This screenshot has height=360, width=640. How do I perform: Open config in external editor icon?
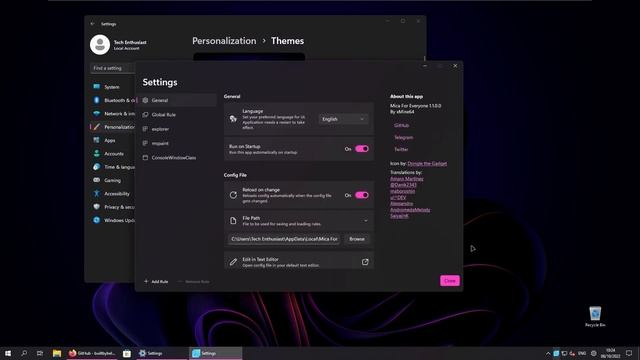(365, 262)
